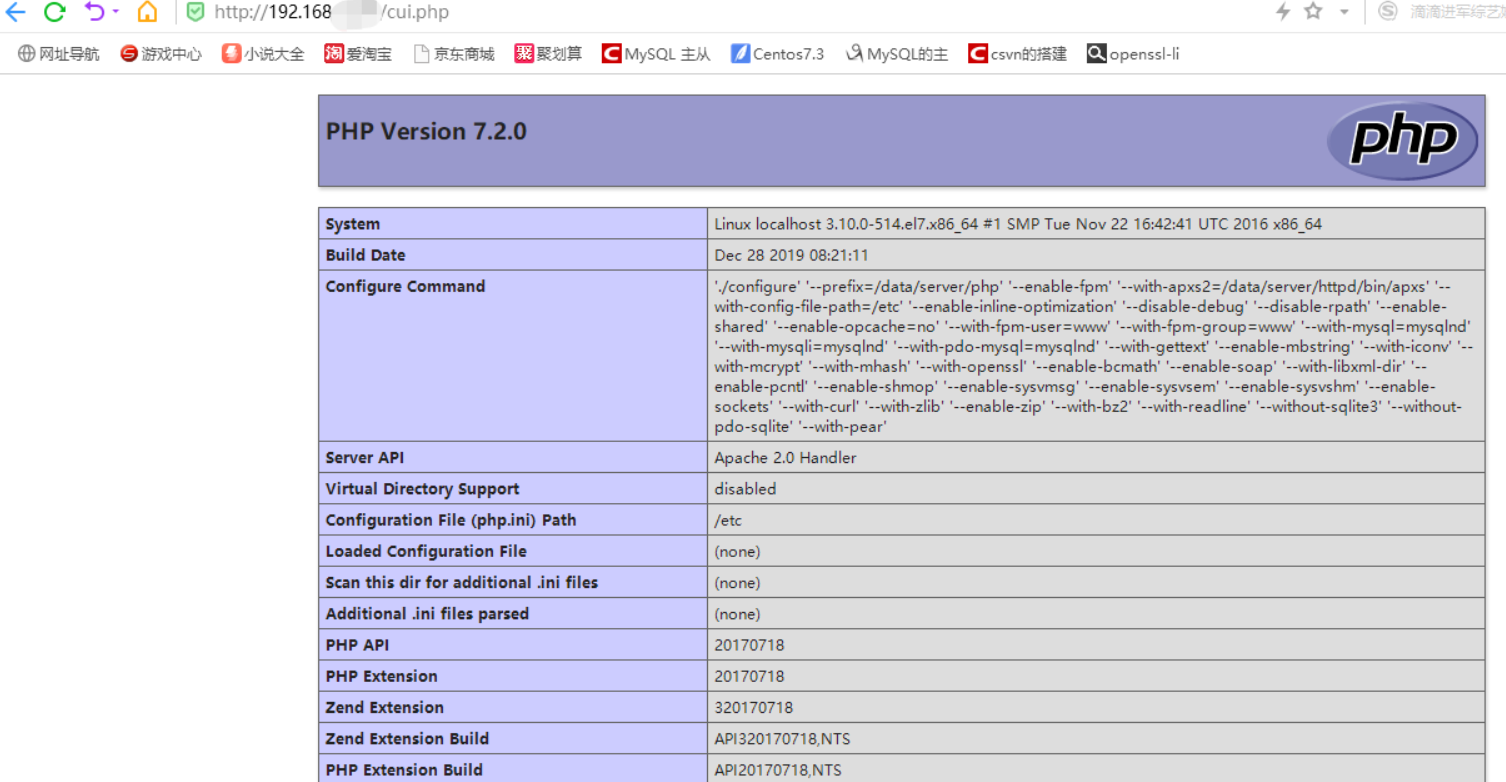Click the green security shield icon

click(196, 12)
